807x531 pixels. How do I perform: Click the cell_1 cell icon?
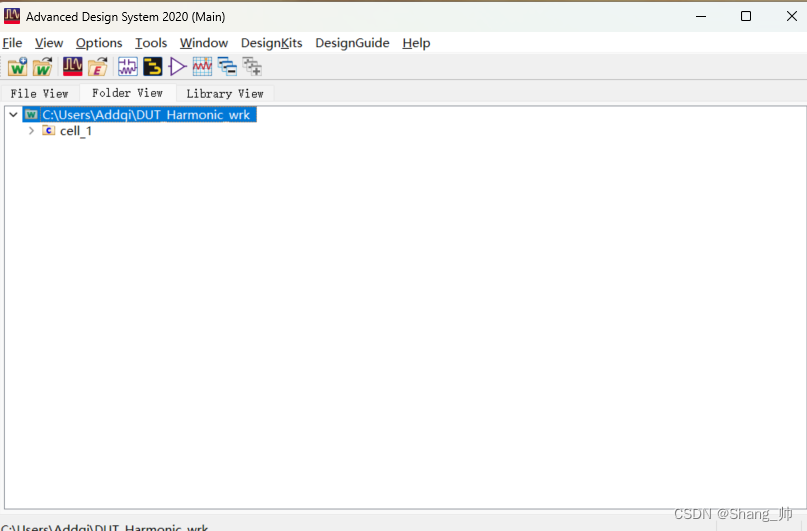pyautogui.click(x=48, y=130)
